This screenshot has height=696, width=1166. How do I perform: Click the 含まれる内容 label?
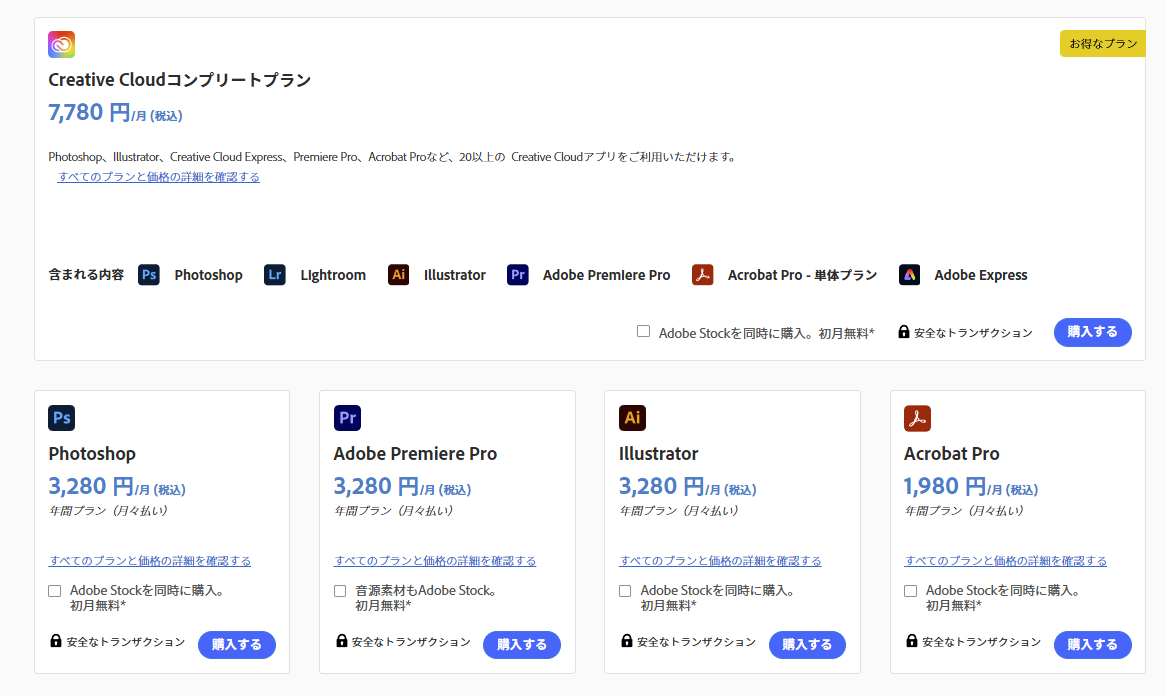pos(86,275)
